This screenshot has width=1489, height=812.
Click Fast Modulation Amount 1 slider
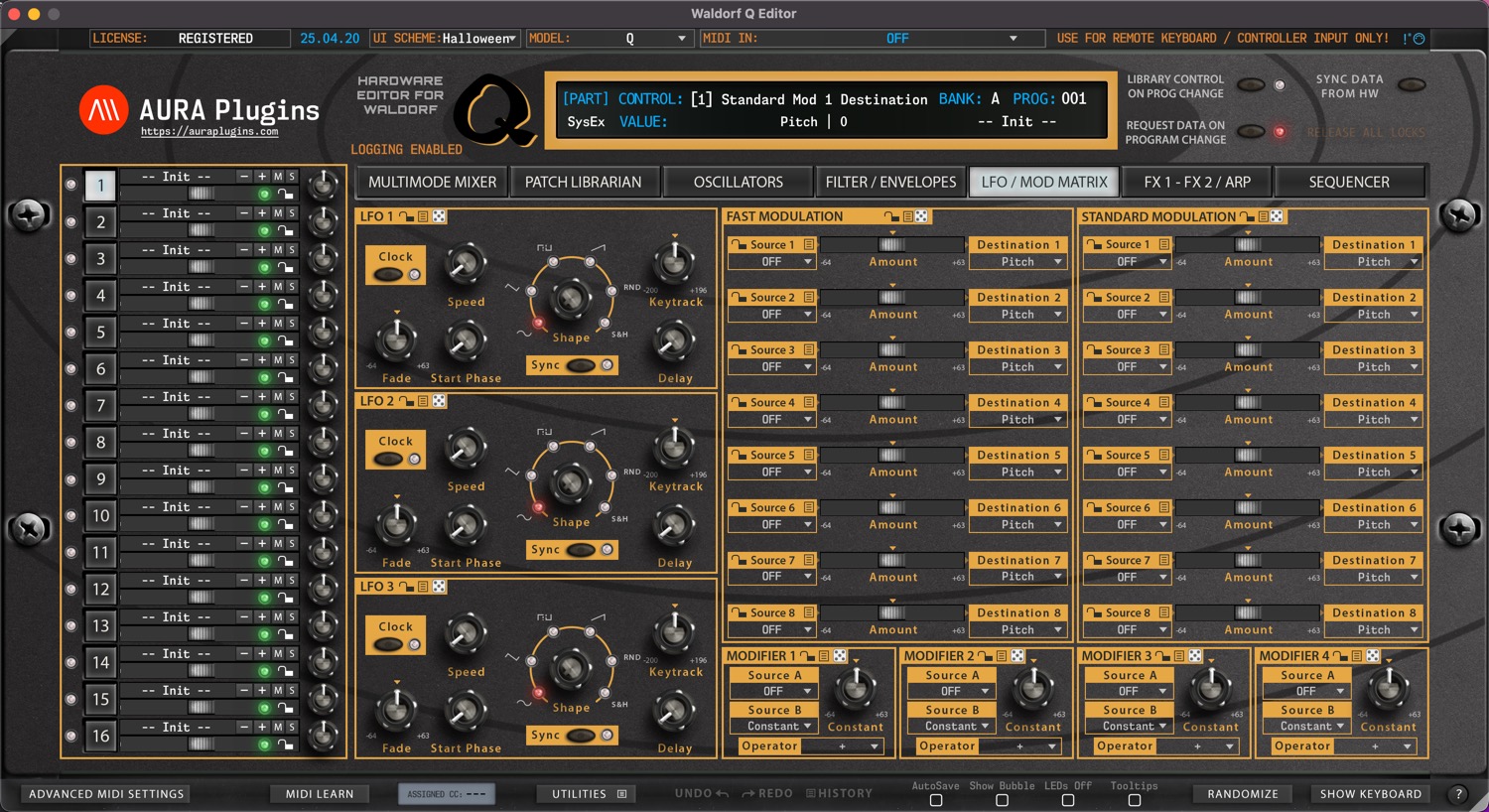[891, 244]
